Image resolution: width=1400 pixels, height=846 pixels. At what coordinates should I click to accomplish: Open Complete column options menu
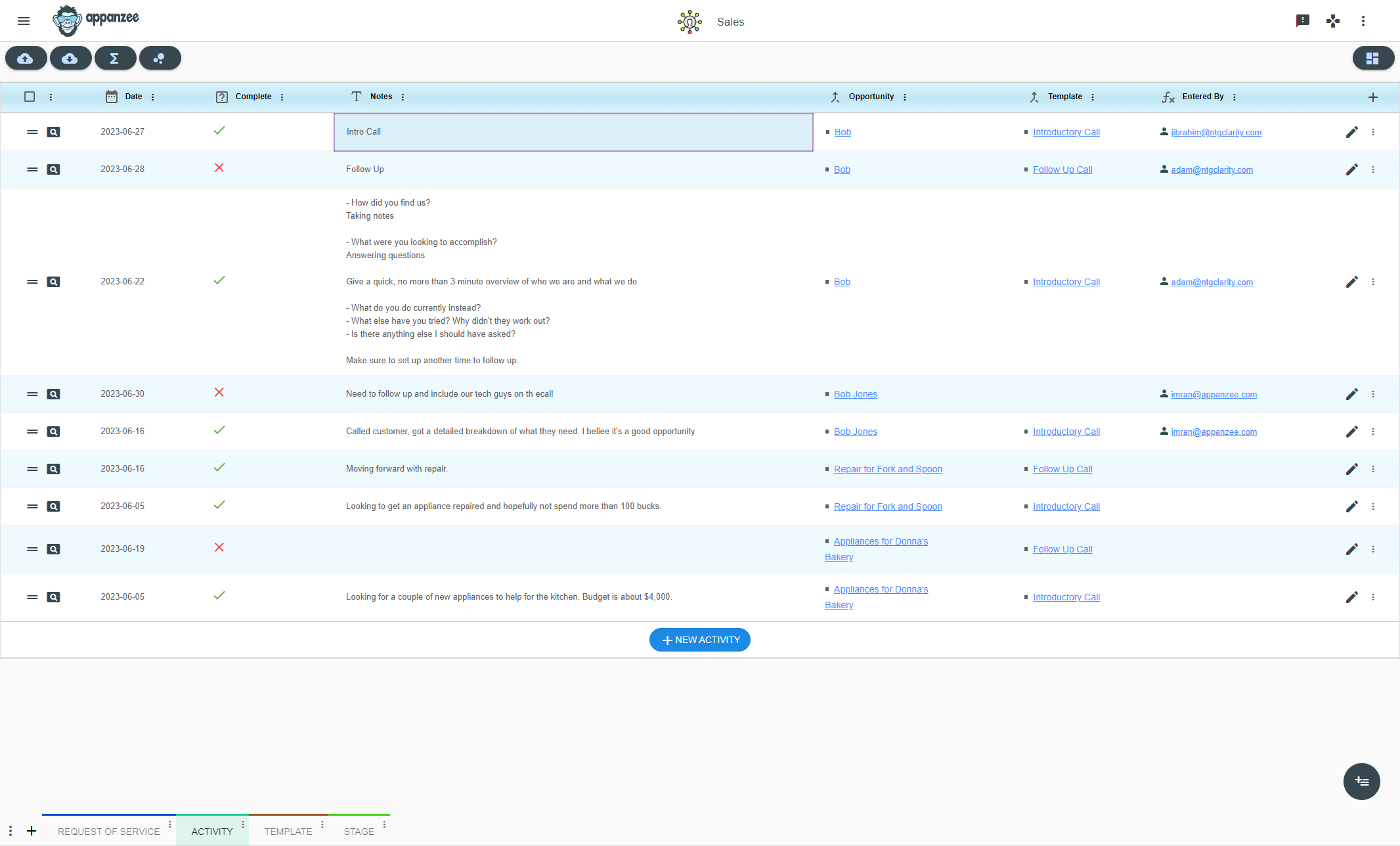point(282,97)
